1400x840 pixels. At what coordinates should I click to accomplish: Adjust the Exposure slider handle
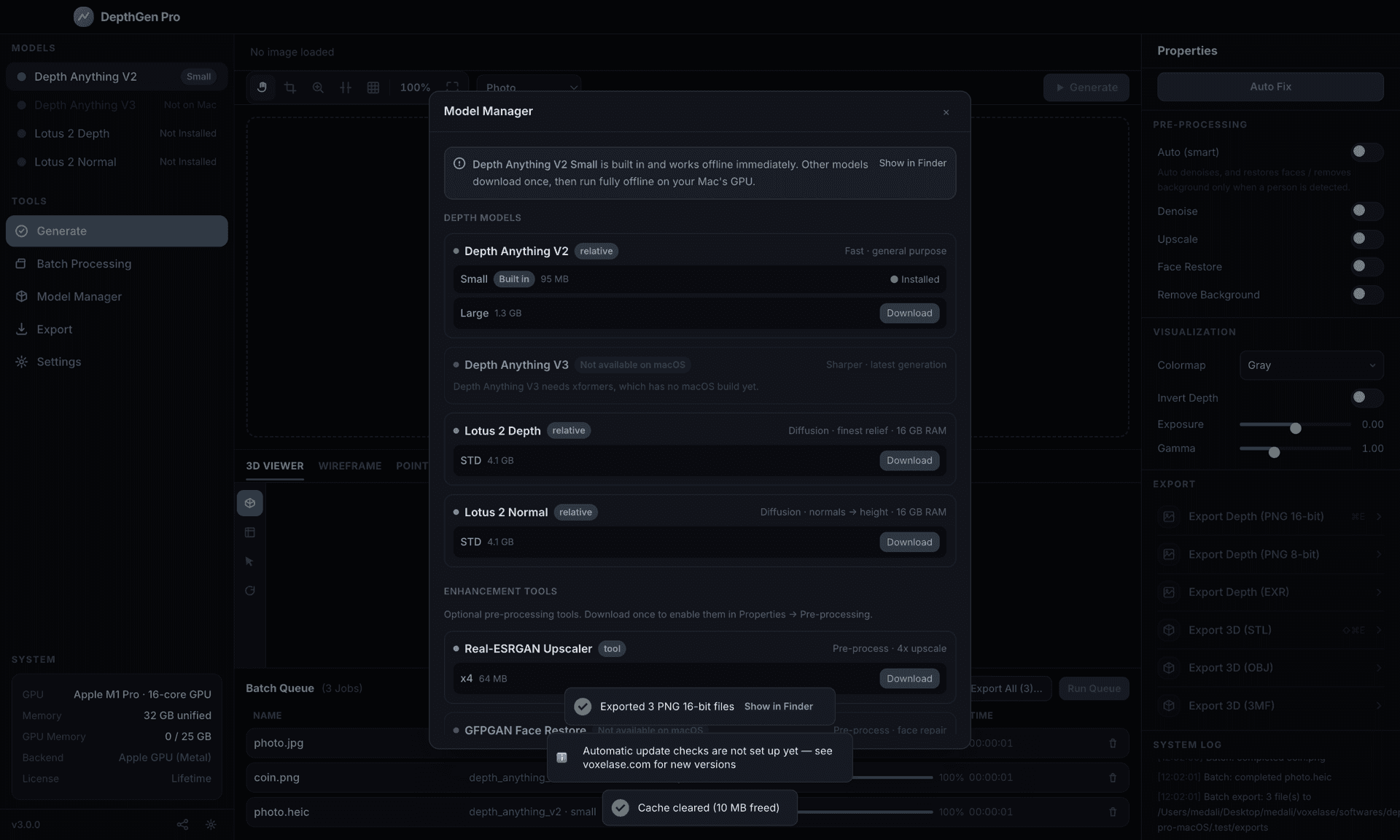(1295, 428)
